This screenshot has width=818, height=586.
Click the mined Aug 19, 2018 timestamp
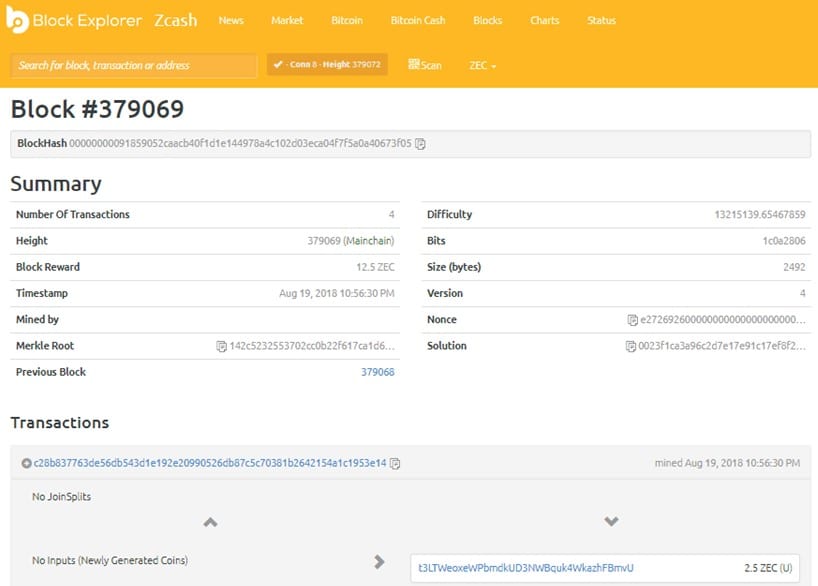(727, 463)
